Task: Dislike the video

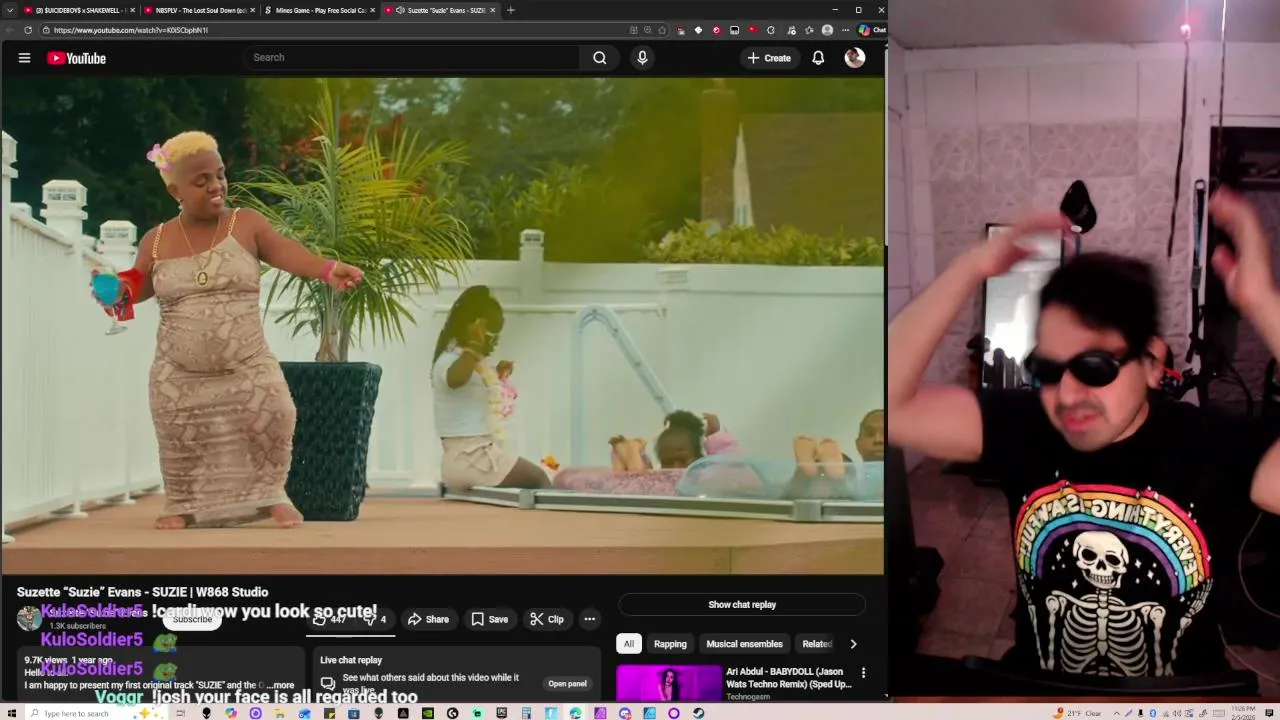Action: coord(374,619)
